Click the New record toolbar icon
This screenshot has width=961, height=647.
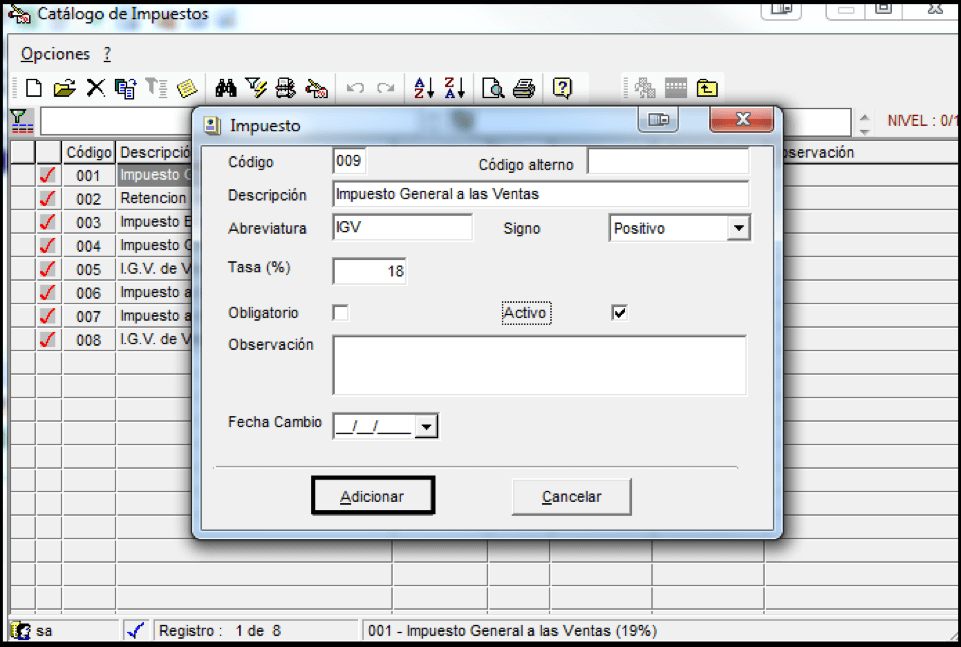(x=34, y=88)
